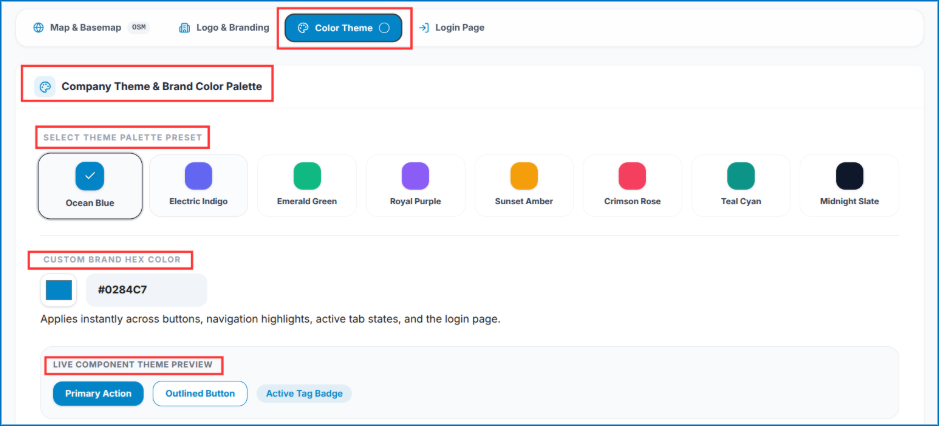The image size is (939, 426).
Task: Switch to Logo & Branding tab
Action: click(x=224, y=28)
